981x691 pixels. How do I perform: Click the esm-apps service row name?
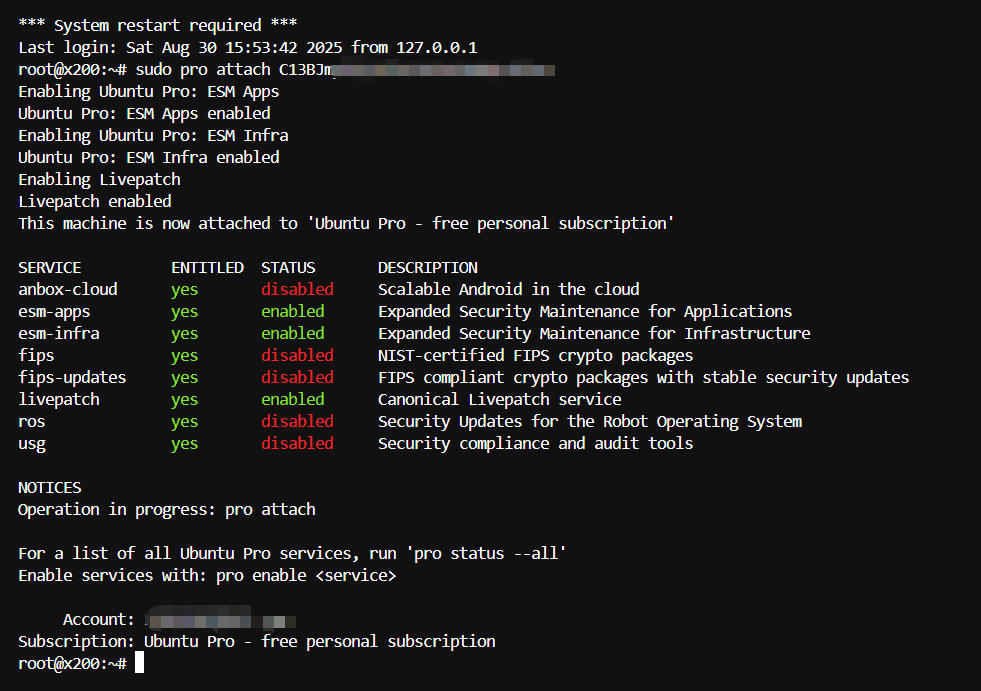54,312
